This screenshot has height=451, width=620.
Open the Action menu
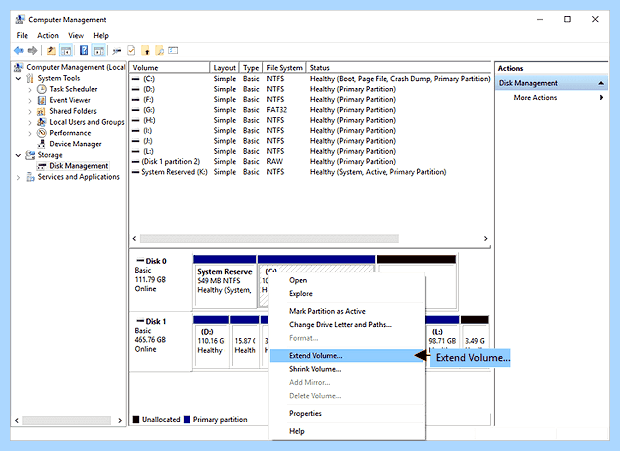[48, 36]
